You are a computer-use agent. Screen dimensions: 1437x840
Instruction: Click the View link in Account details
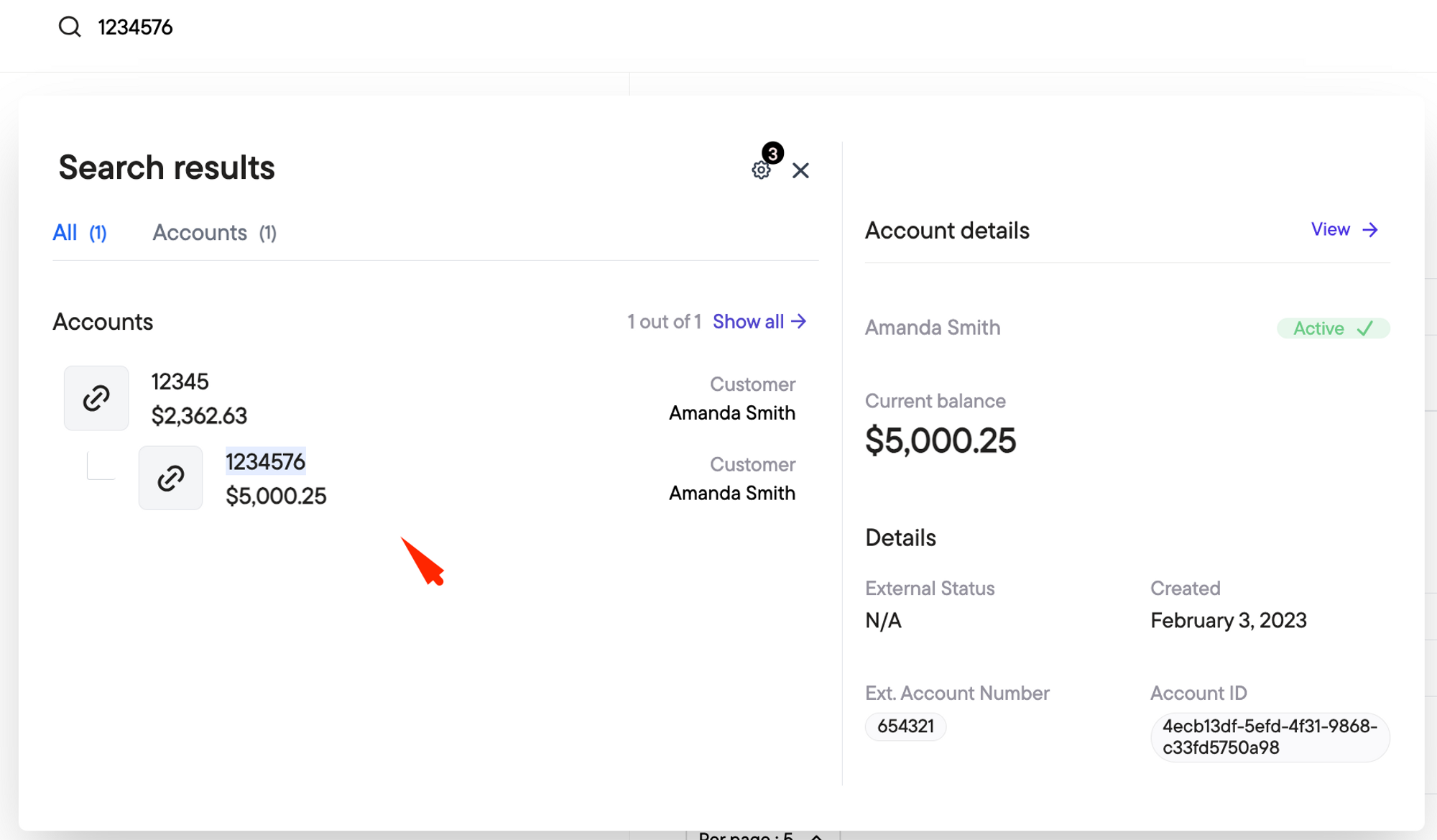(x=1330, y=230)
